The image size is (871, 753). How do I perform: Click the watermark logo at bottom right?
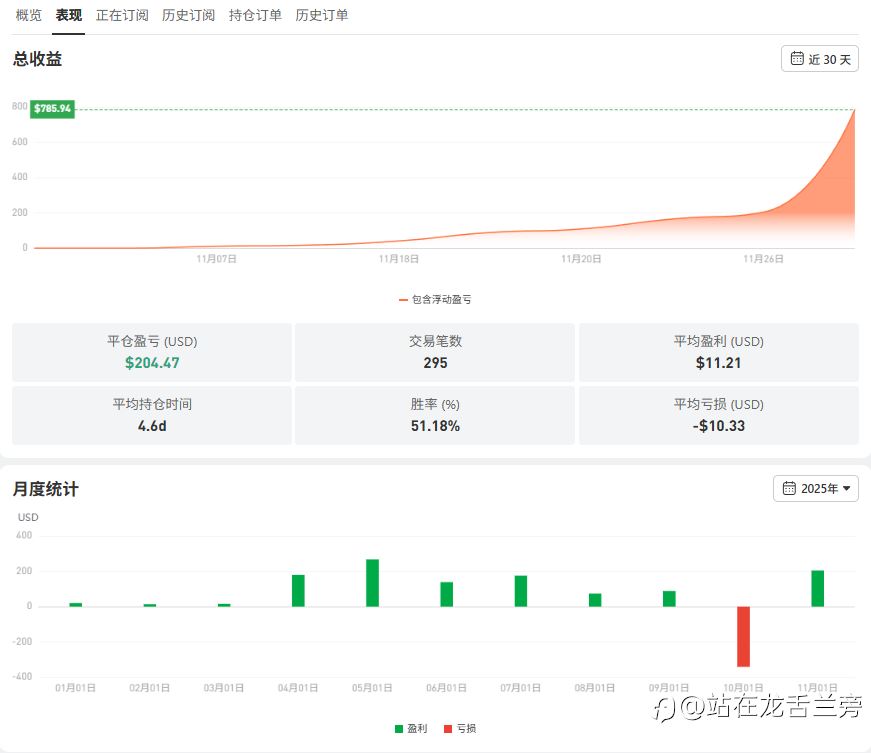[664, 709]
